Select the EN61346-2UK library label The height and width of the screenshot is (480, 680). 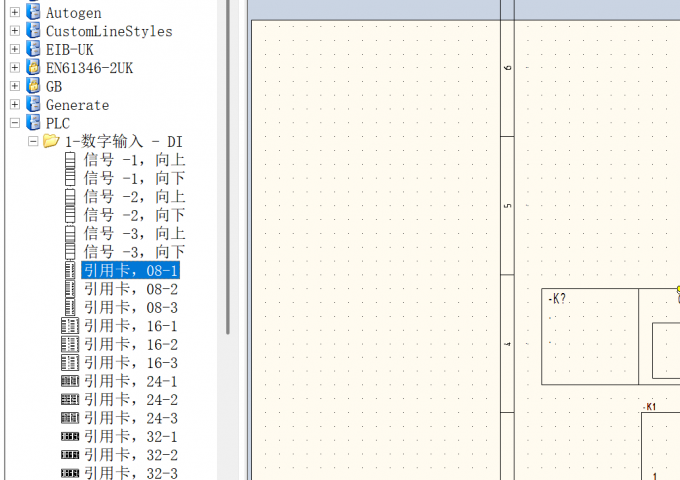click(x=89, y=68)
